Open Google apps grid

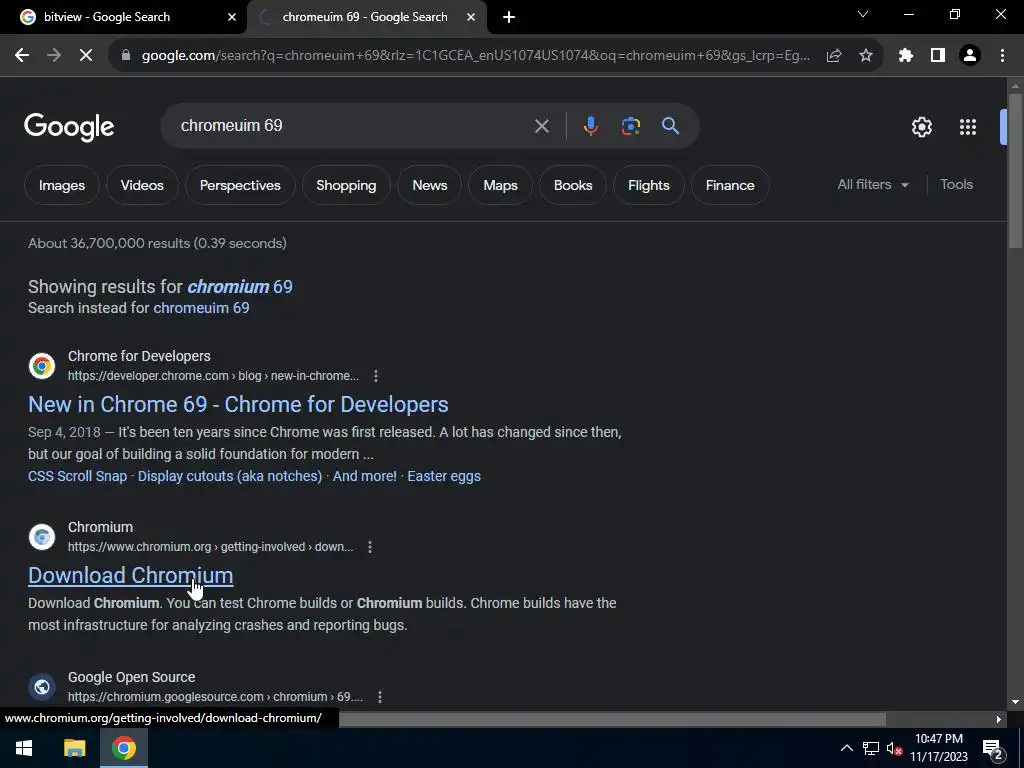(x=968, y=127)
